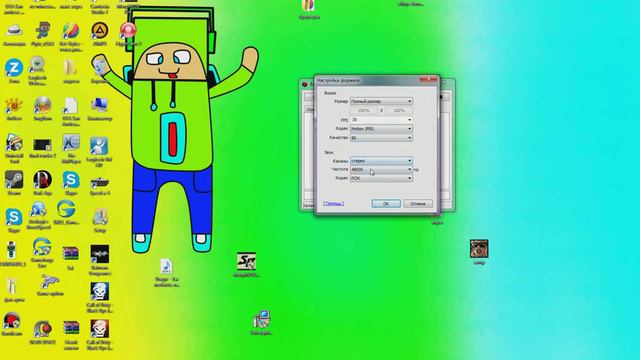Expand the FPS dropdown showing 30
The height and width of the screenshot is (360, 640).
pos(381,120)
